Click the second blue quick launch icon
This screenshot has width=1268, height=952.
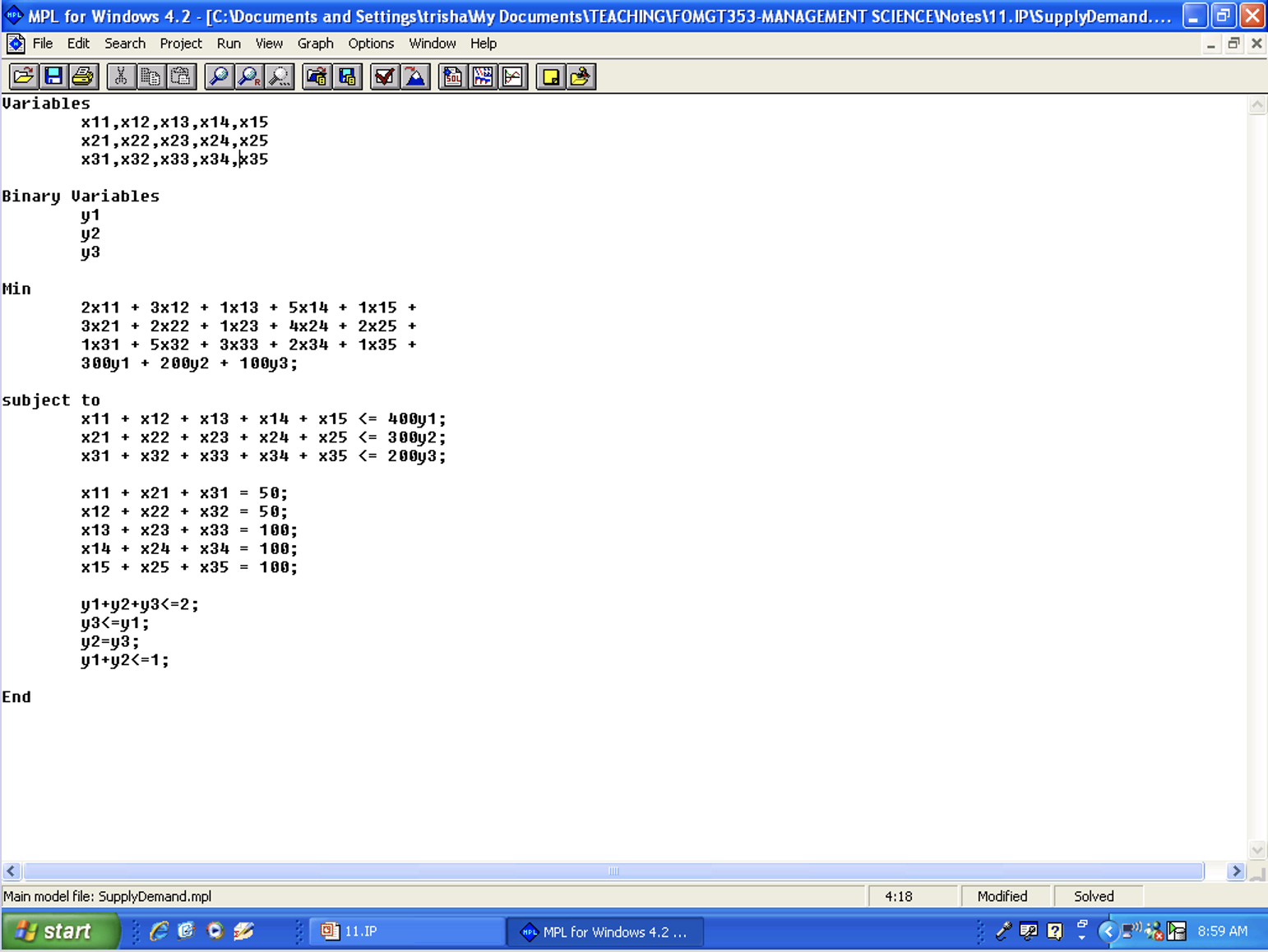coord(187,931)
